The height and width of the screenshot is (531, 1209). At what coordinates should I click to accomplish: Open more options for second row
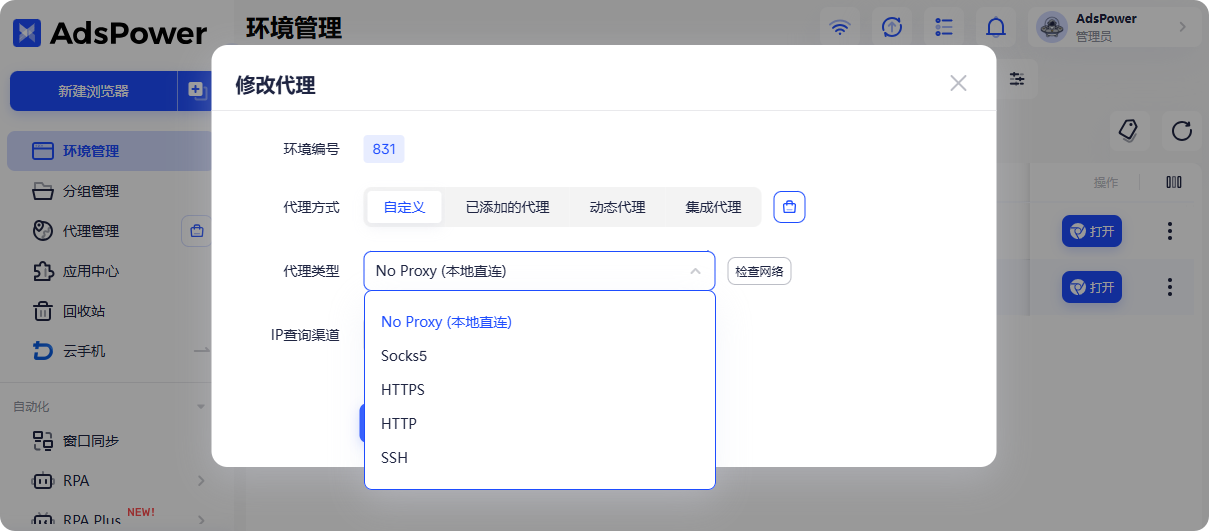point(1170,288)
